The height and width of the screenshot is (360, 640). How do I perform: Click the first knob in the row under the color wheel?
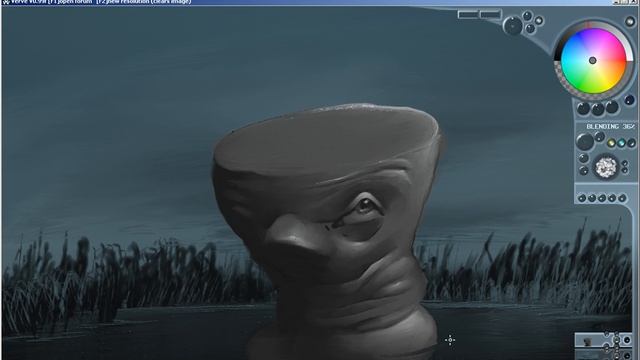tap(583, 109)
